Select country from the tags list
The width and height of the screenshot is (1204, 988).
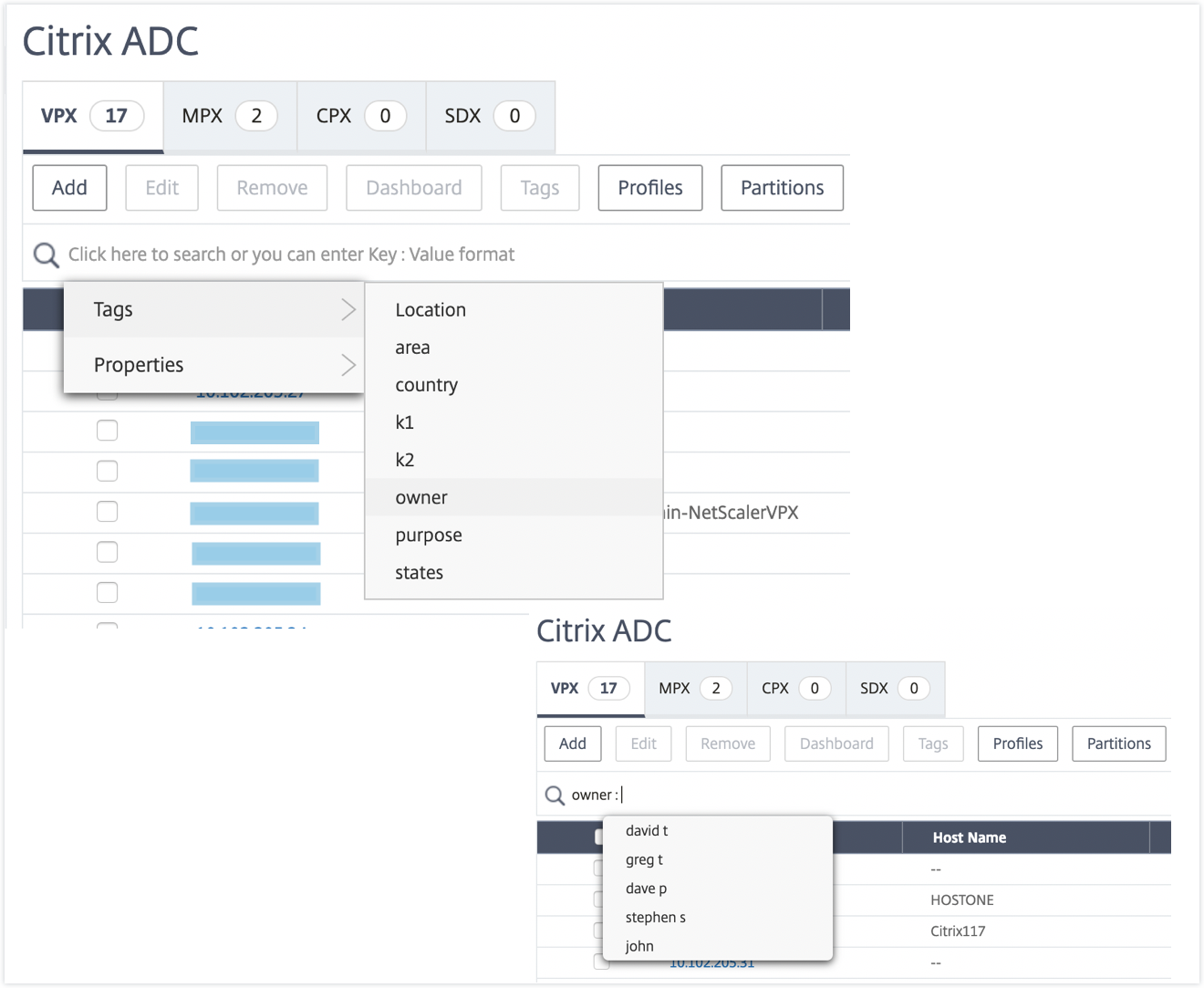(x=514, y=385)
